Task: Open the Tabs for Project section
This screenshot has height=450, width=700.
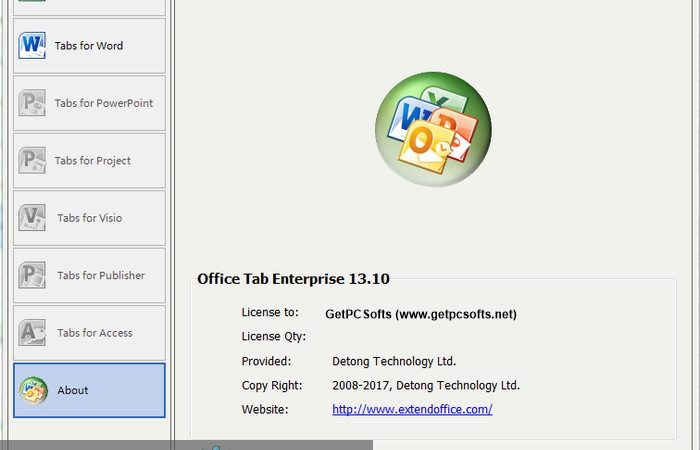Action: coord(89,161)
